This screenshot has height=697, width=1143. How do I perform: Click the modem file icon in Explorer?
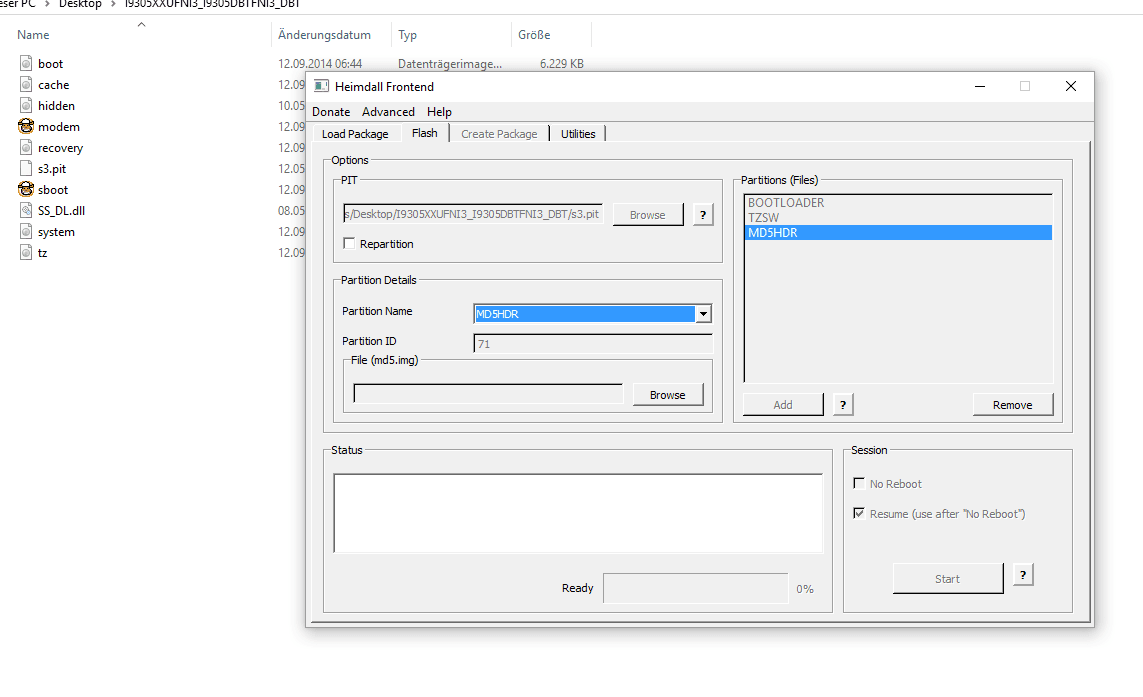coord(26,126)
